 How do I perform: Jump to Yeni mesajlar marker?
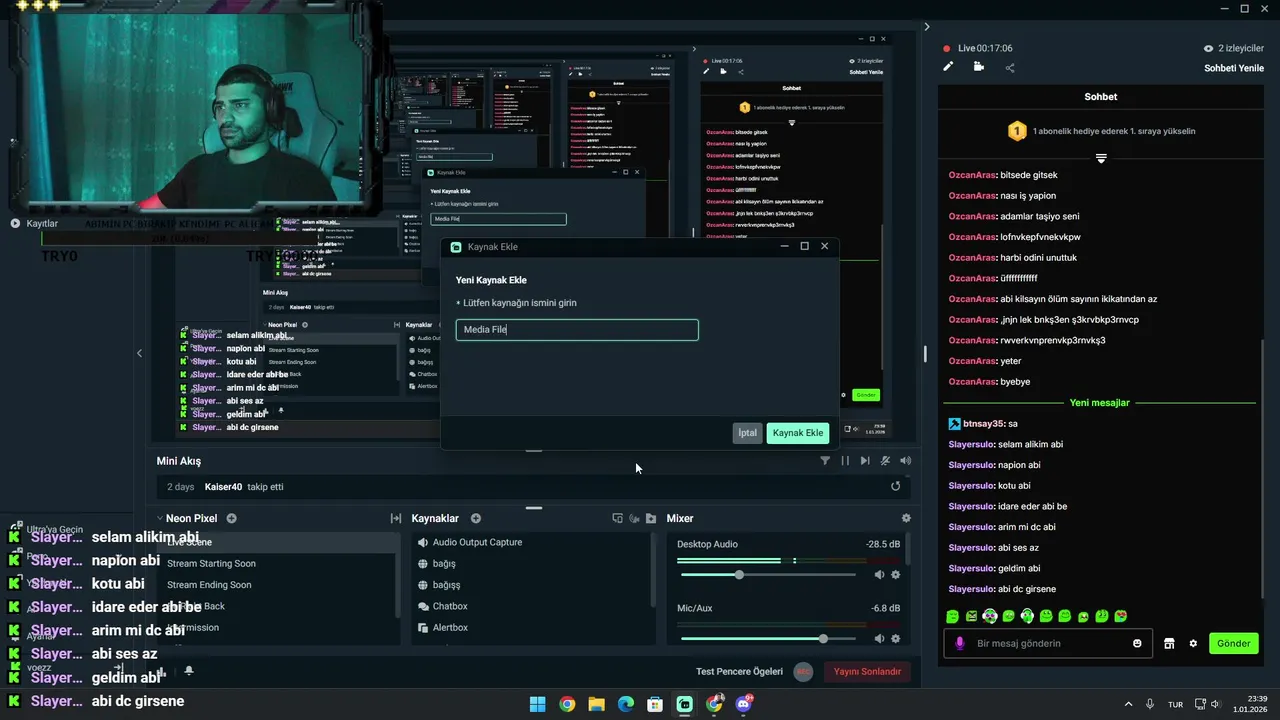tap(1099, 403)
